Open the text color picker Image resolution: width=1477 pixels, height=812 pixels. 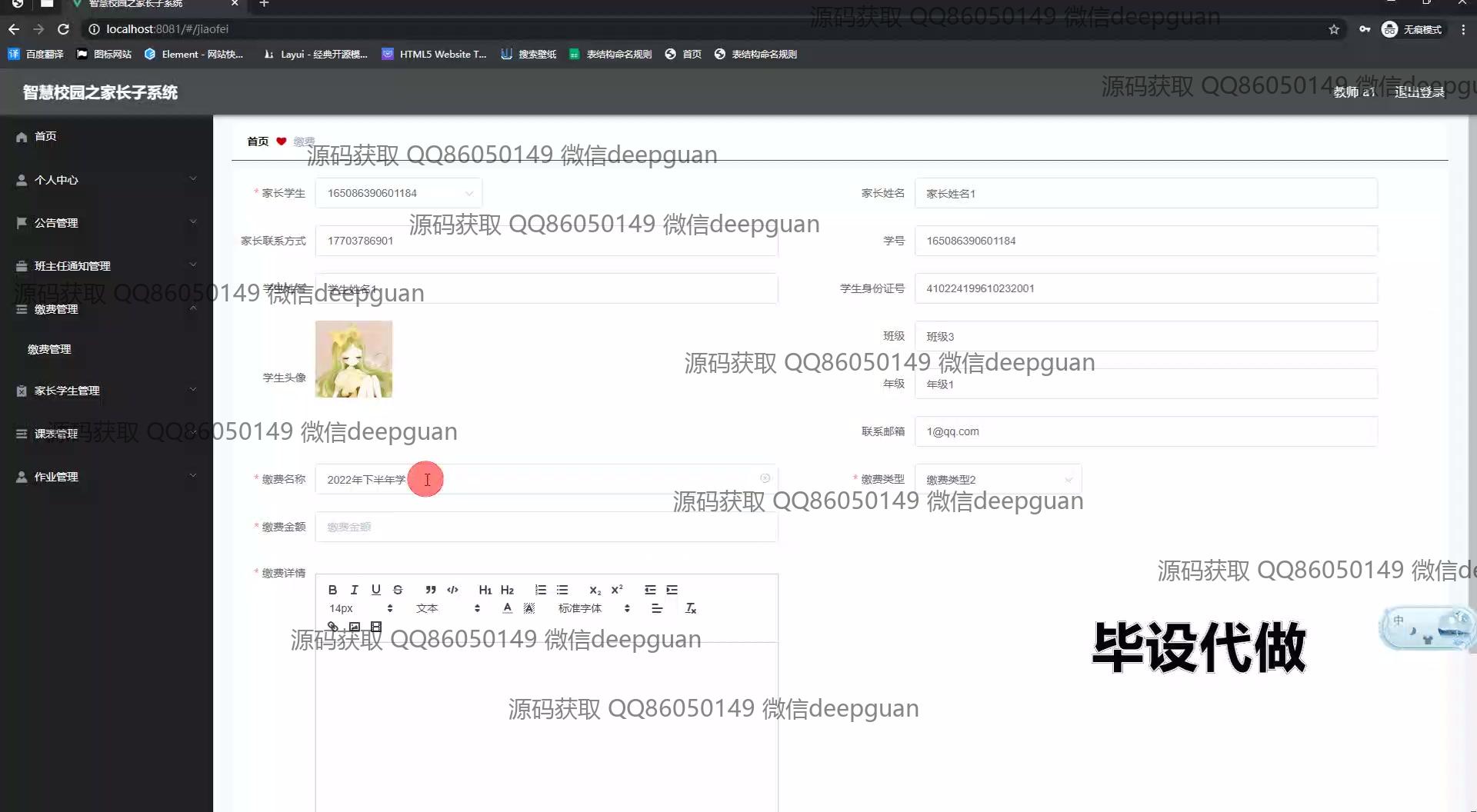pyautogui.click(x=507, y=608)
